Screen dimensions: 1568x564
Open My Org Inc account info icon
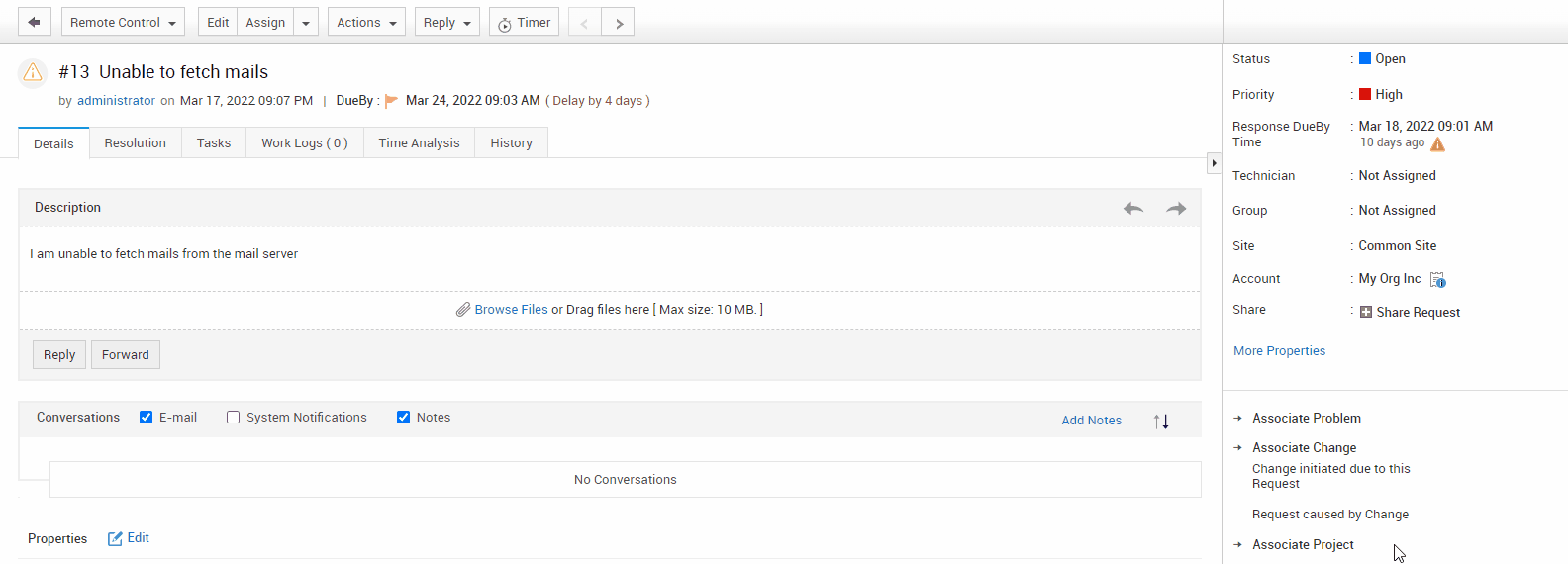tap(1437, 280)
